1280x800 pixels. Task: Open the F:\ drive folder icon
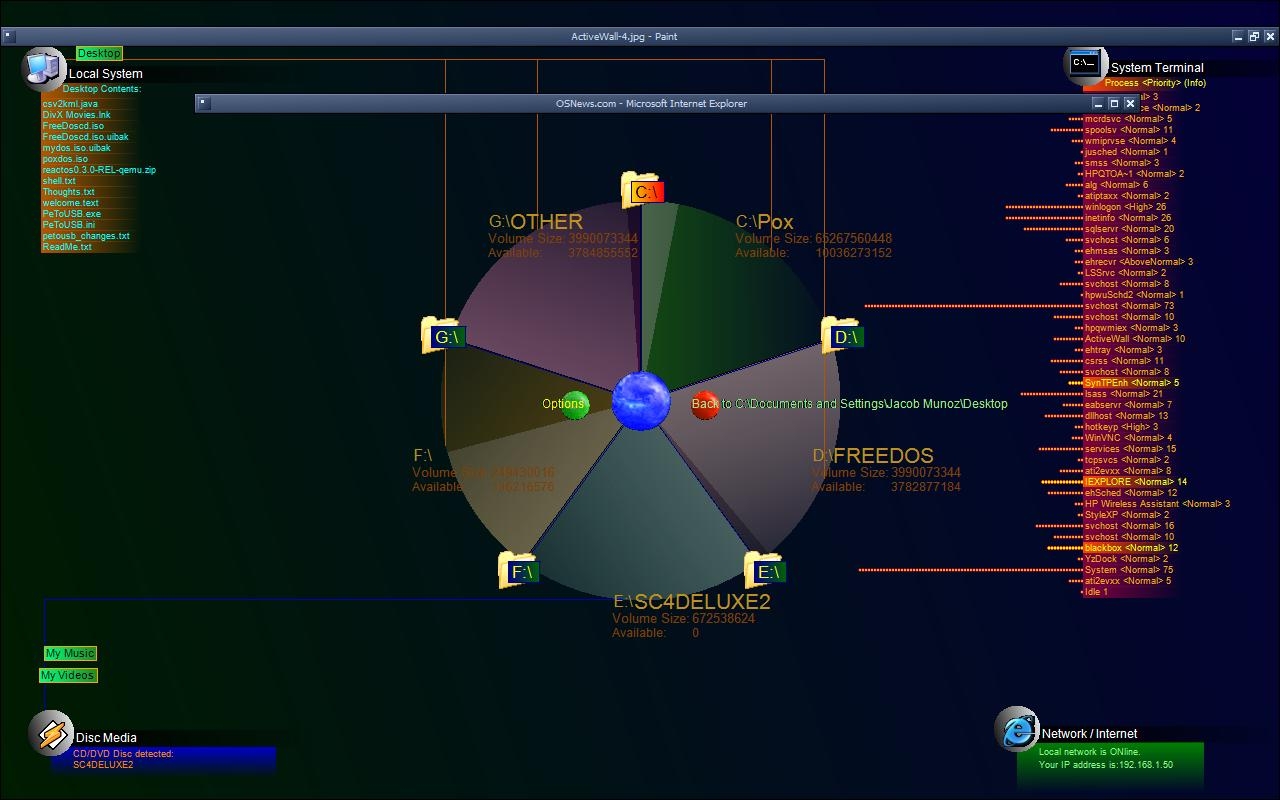coord(519,571)
